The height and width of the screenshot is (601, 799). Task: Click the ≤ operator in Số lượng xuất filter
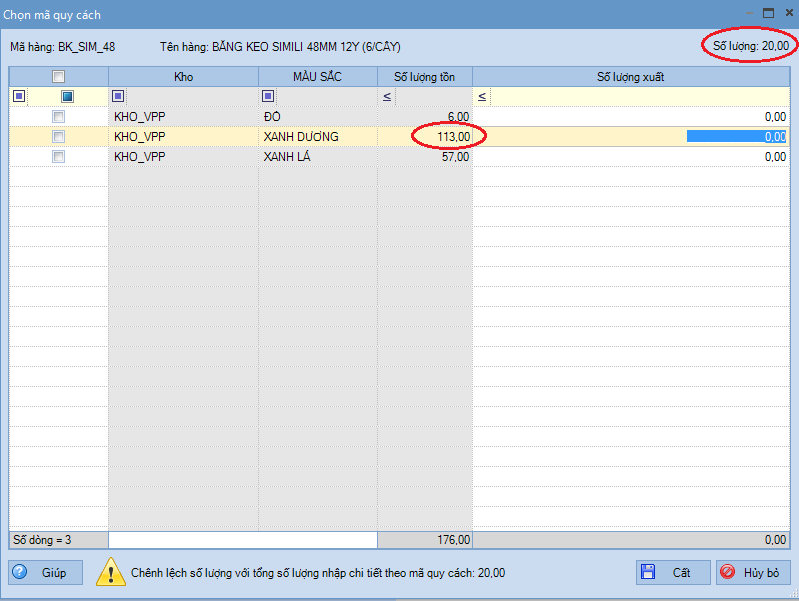pyautogui.click(x=482, y=96)
